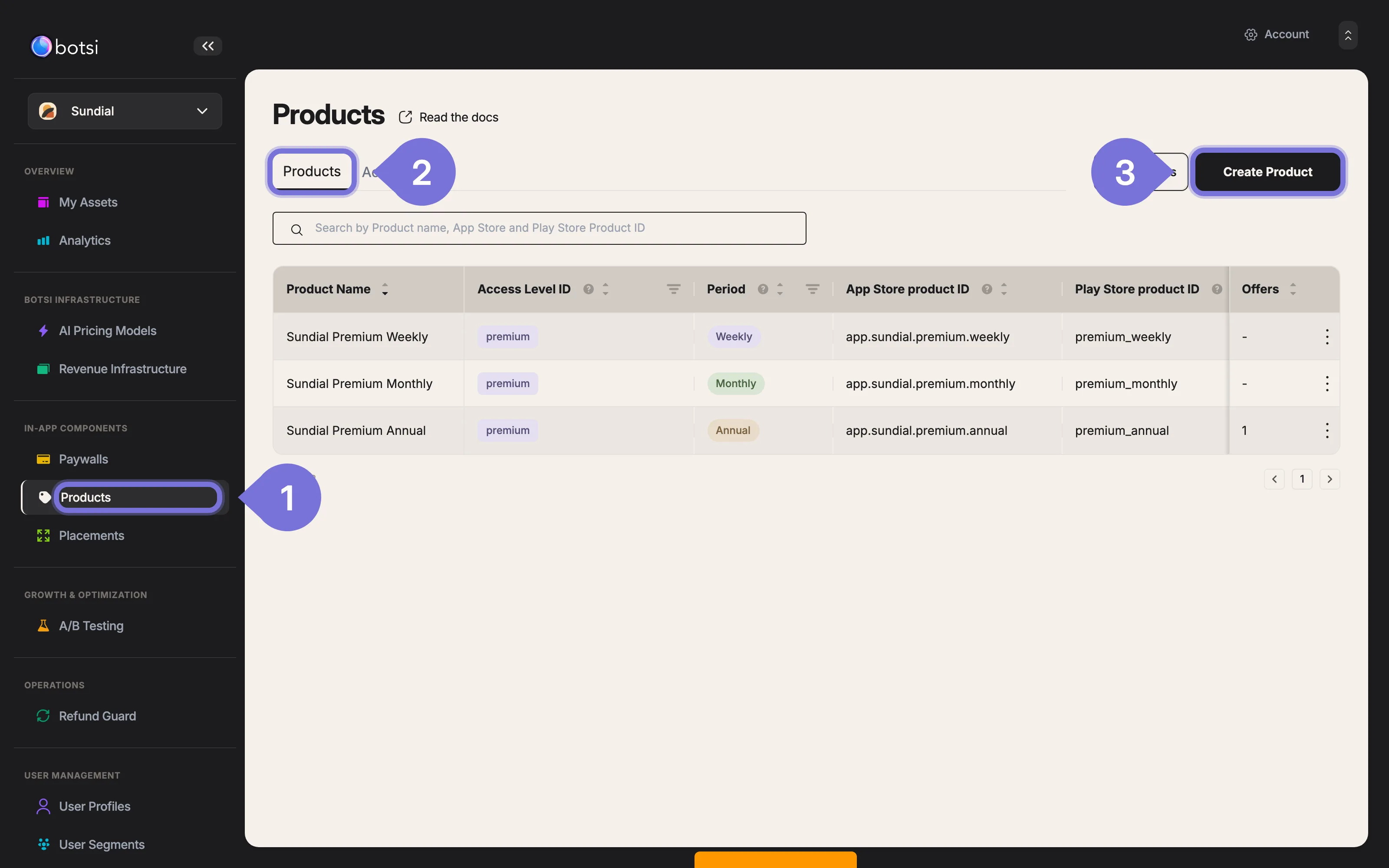The height and width of the screenshot is (868, 1389).
Task: Collapse the sidebar with the double-chevron icon
Action: pos(208,46)
